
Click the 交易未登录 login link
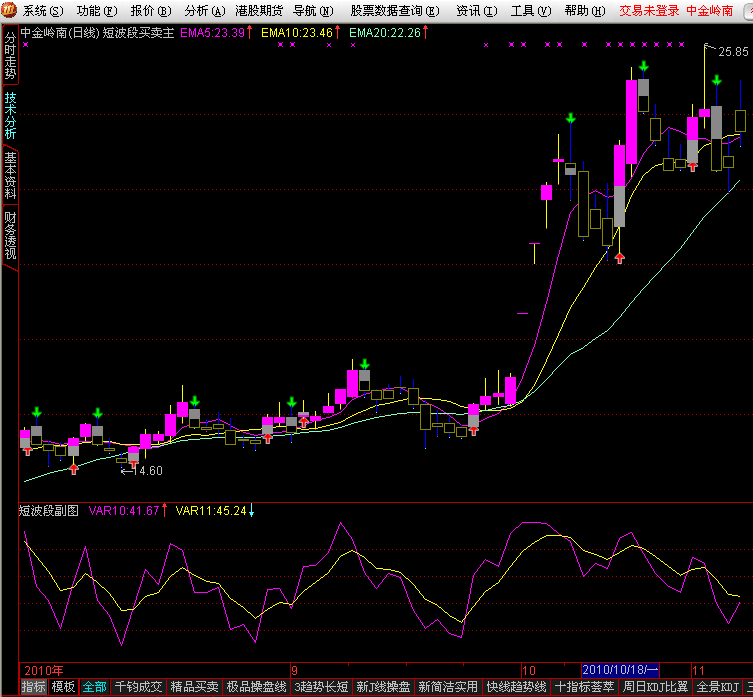649,11
